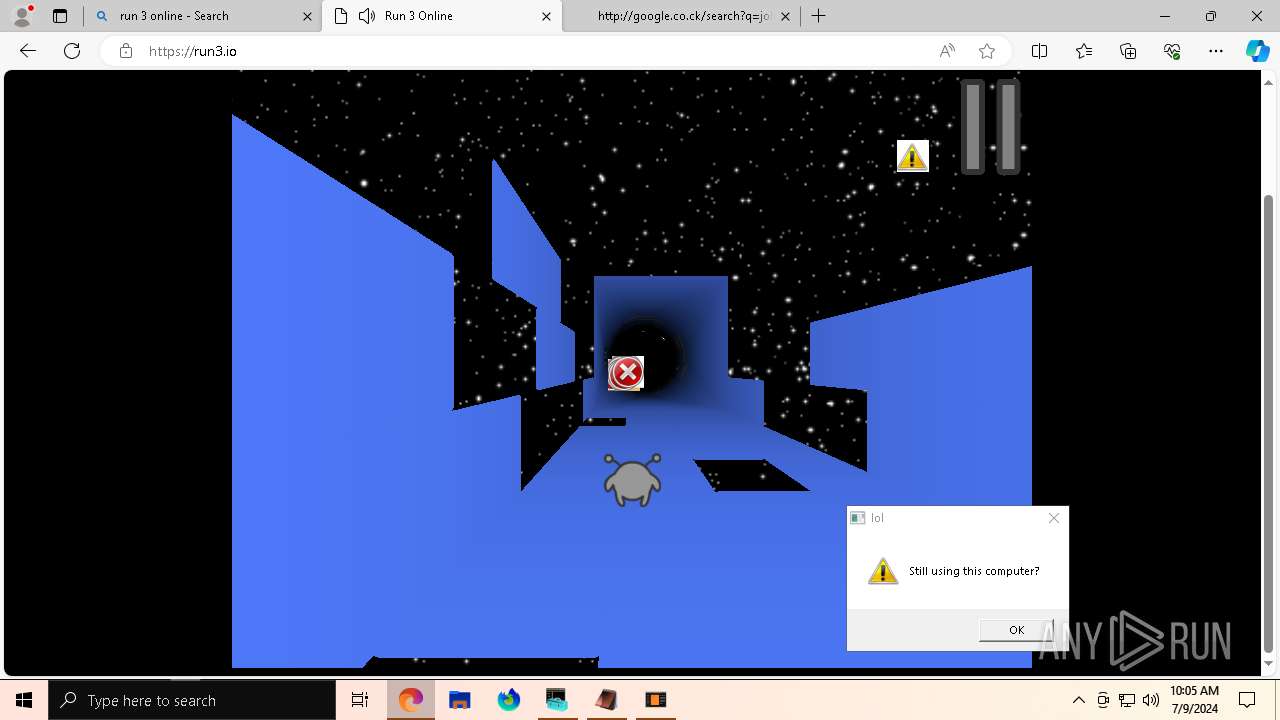Open clock showing 10:05 AM
Viewport: 1280px width, 720px height.
point(1194,700)
